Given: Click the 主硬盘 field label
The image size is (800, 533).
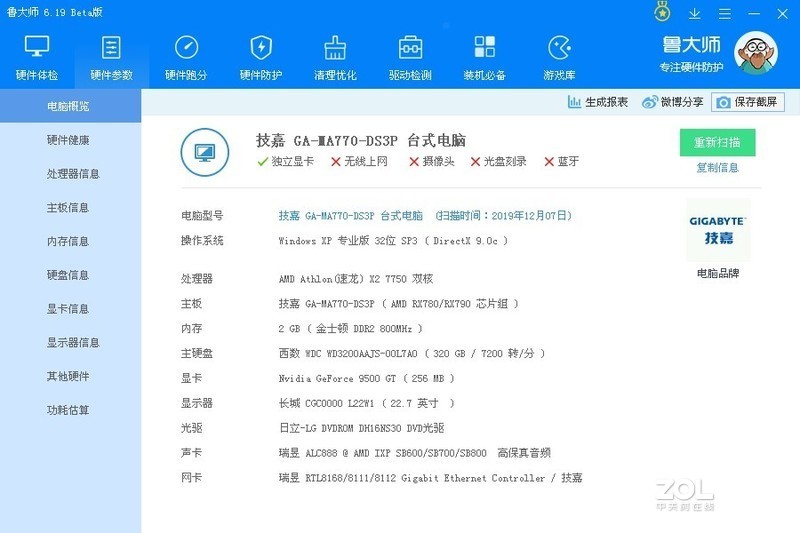Looking at the screenshot, I should tap(196, 353).
